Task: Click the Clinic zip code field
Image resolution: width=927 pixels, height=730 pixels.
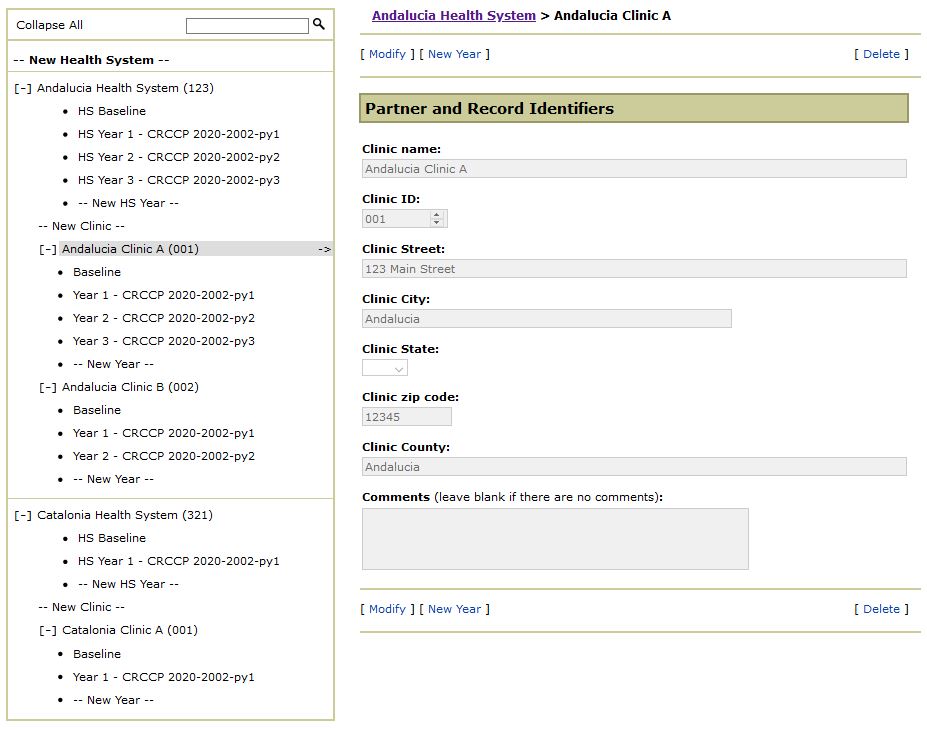Action: (407, 417)
